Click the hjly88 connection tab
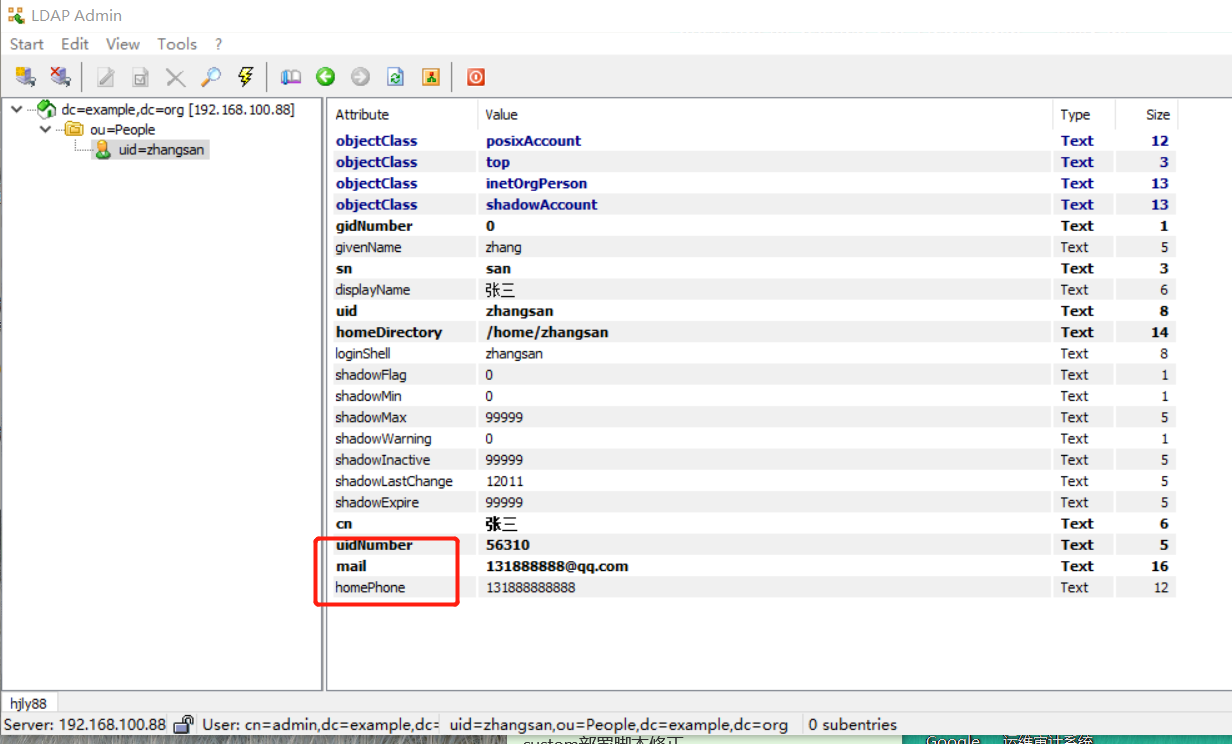 click(x=29, y=703)
